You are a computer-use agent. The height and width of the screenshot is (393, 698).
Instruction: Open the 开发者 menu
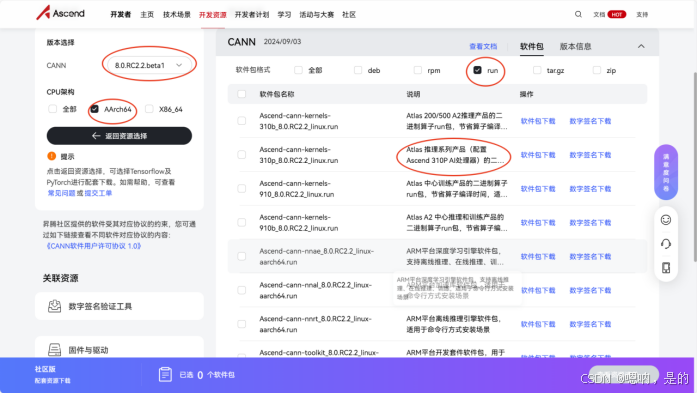coord(121,15)
